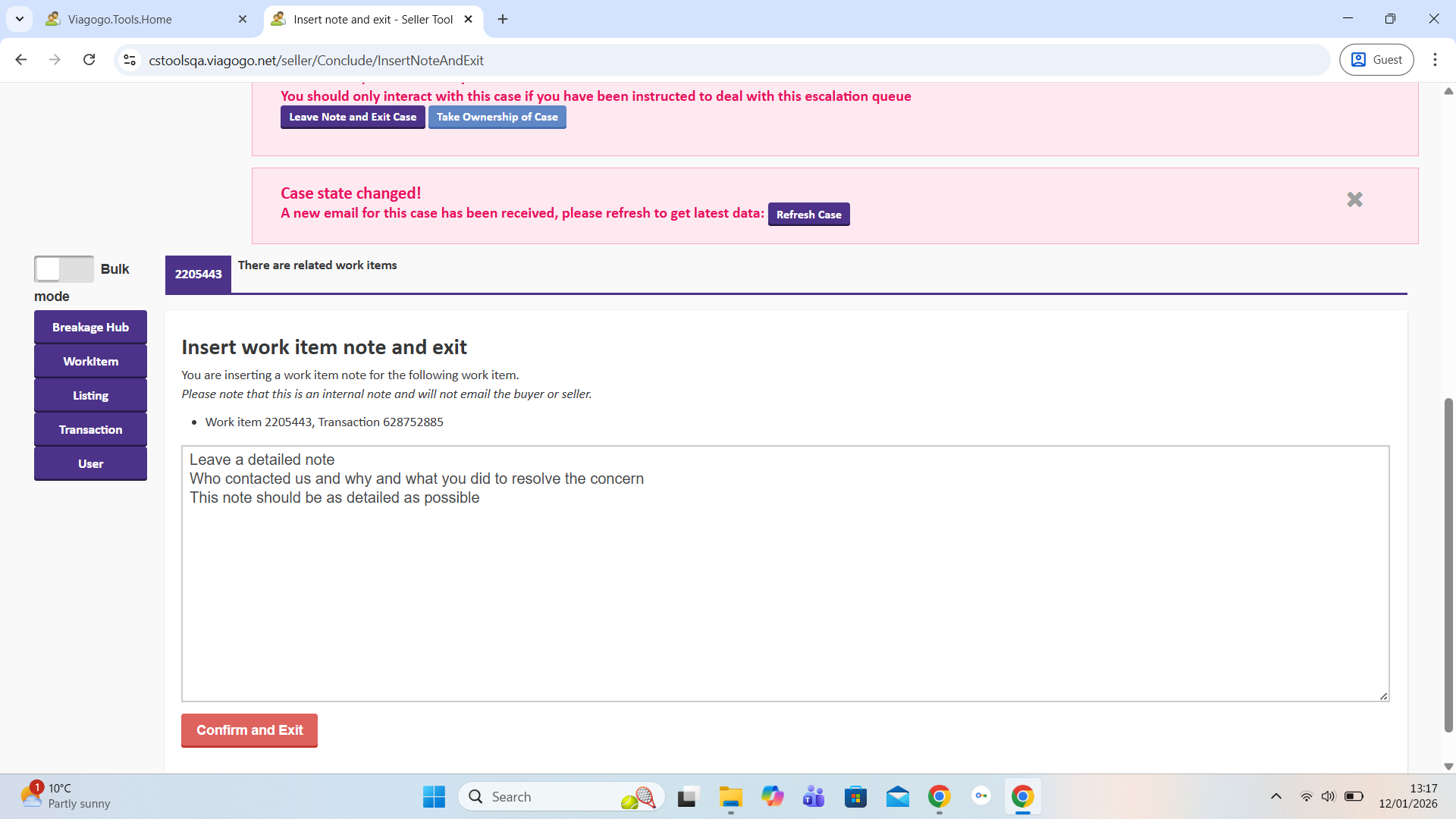
Task: Open Microsoft Store from taskbar
Action: 855,797
